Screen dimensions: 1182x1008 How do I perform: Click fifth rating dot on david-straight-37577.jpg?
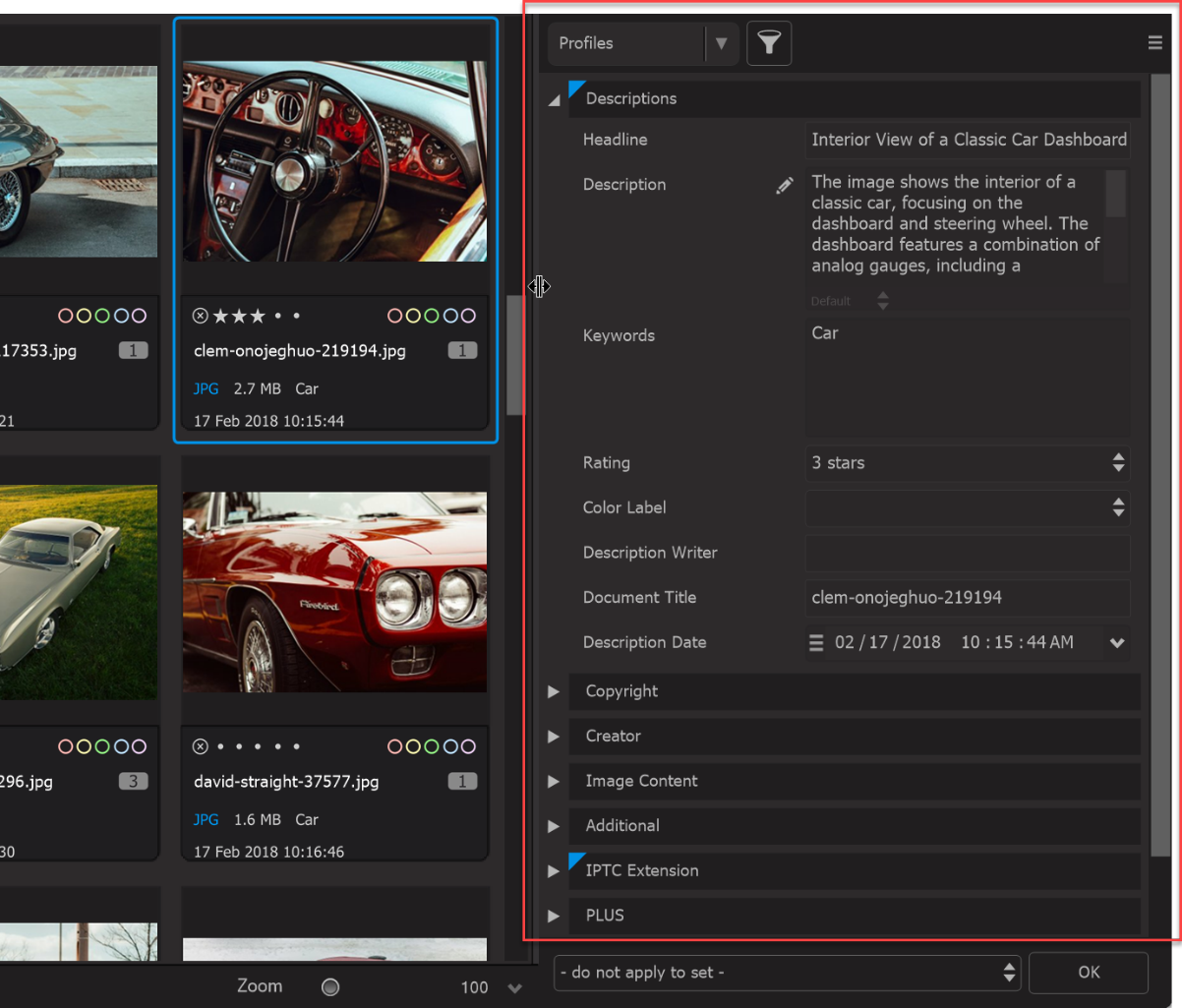click(297, 746)
